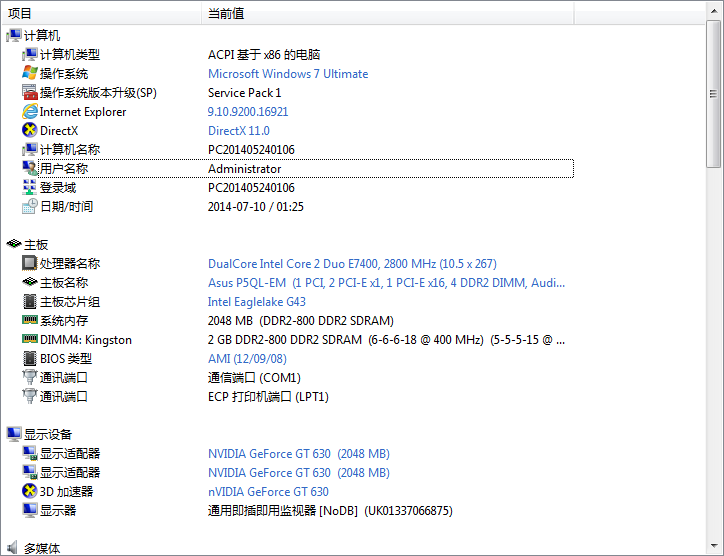Click the DirectX row icon
724x556 pixels.
click(x=30, y=130)
